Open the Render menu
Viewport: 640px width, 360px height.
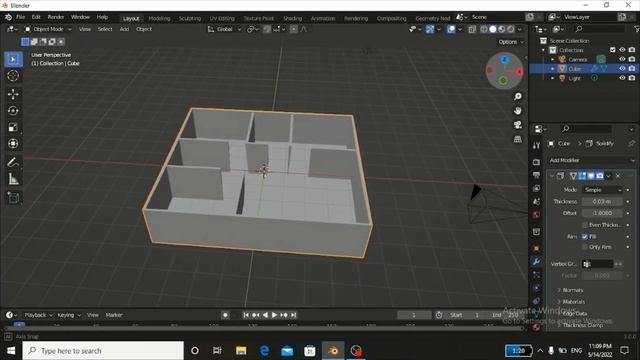(x=56, y=17)
